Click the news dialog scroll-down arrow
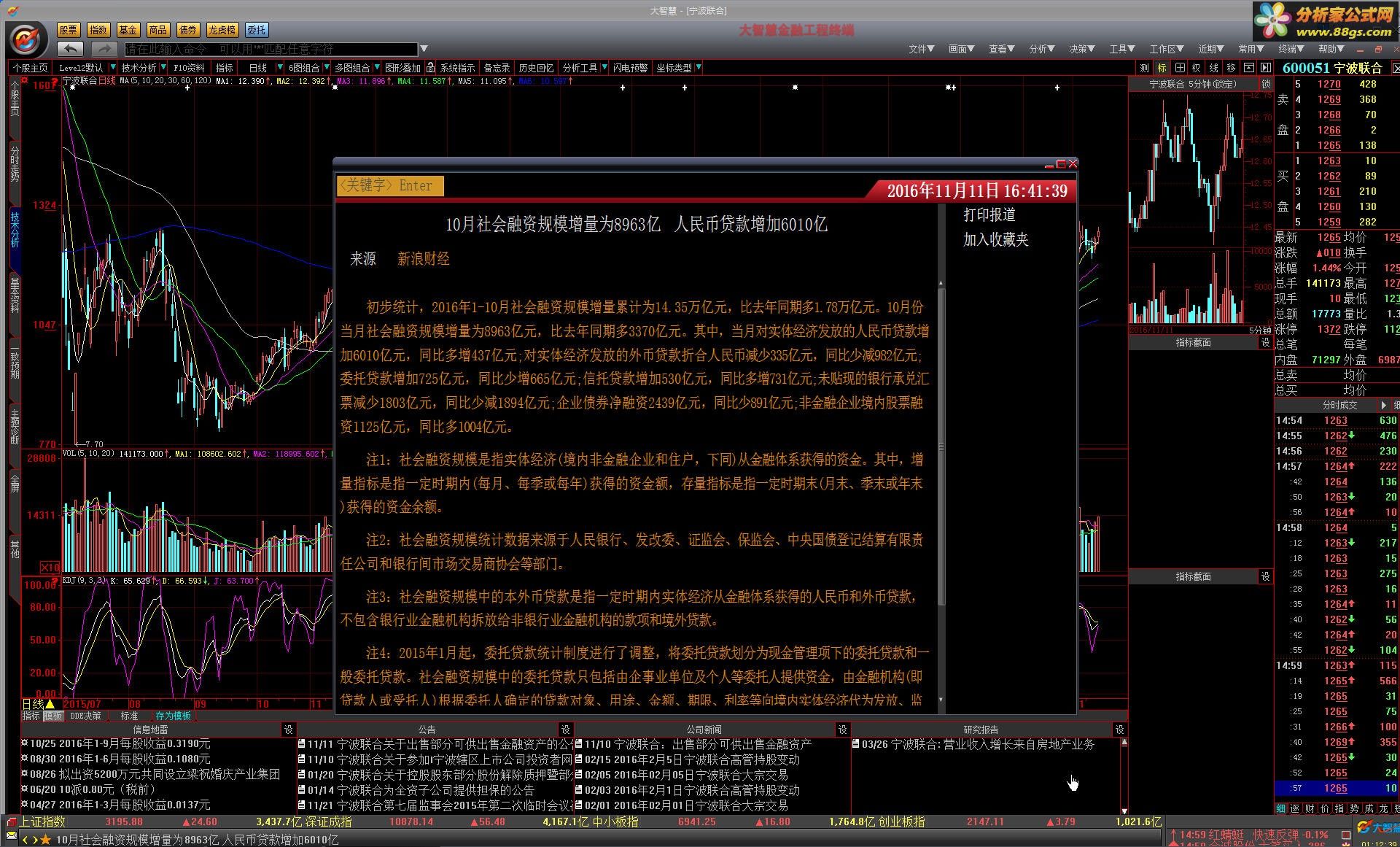 tap(941, 700)
